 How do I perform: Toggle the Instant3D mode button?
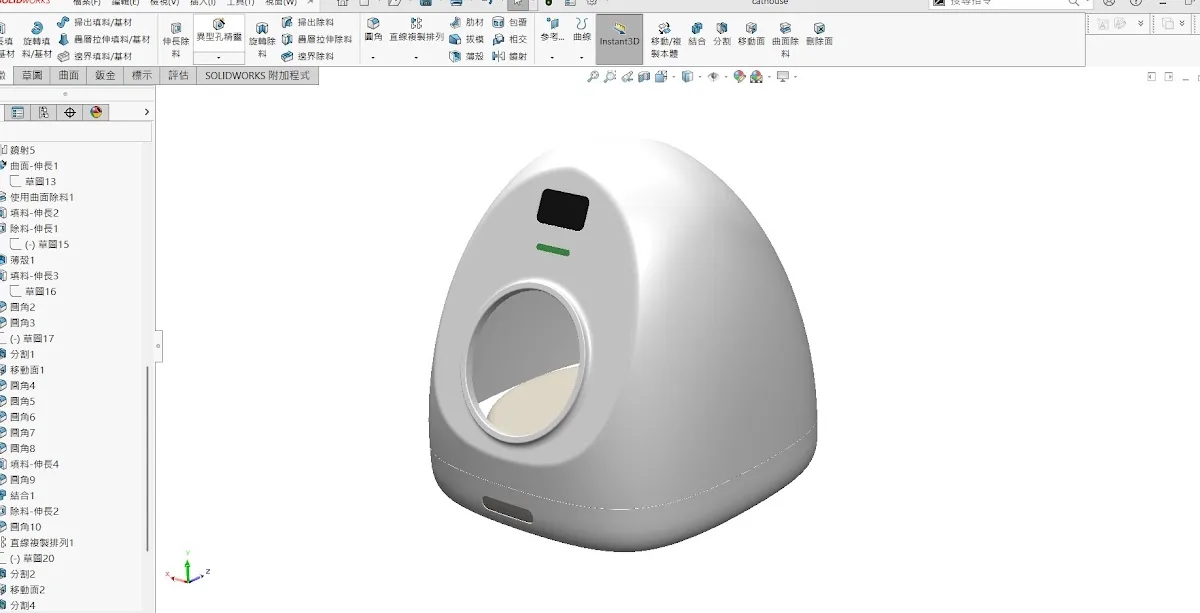coord(619,39)
